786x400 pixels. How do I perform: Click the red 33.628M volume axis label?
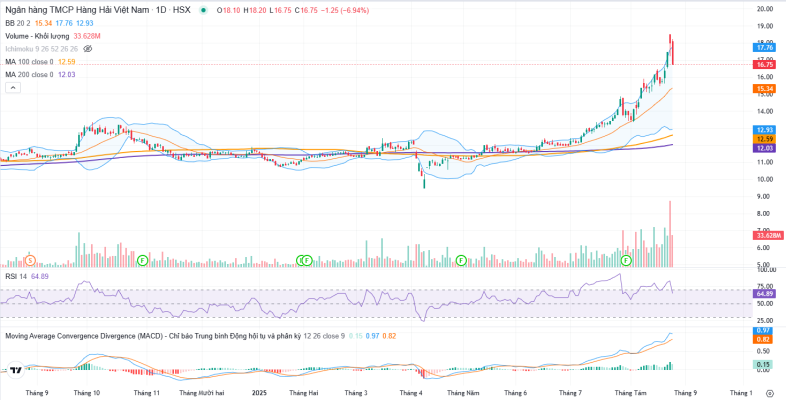coord(768,235)
